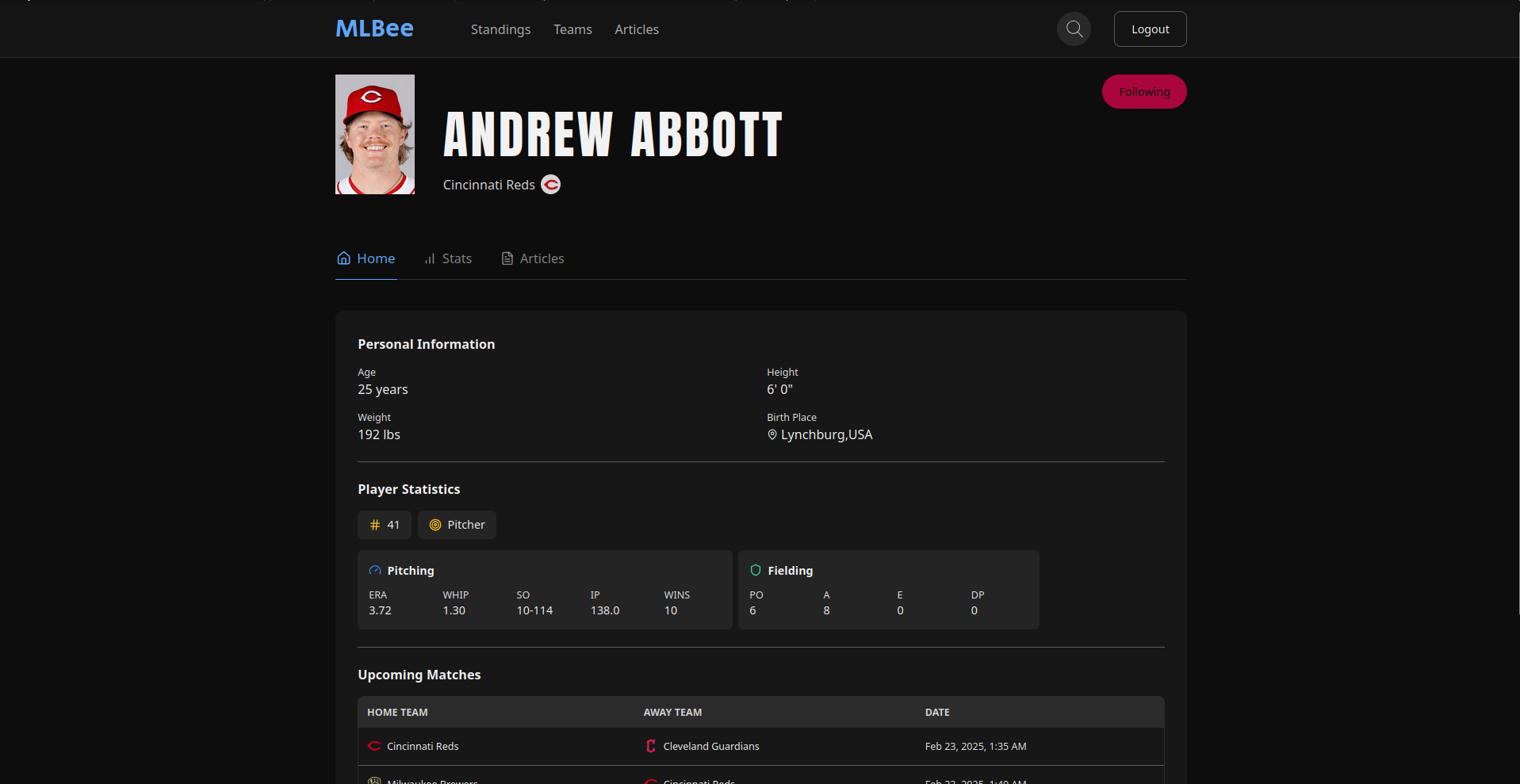Click the PO value 6

point(752,610)
